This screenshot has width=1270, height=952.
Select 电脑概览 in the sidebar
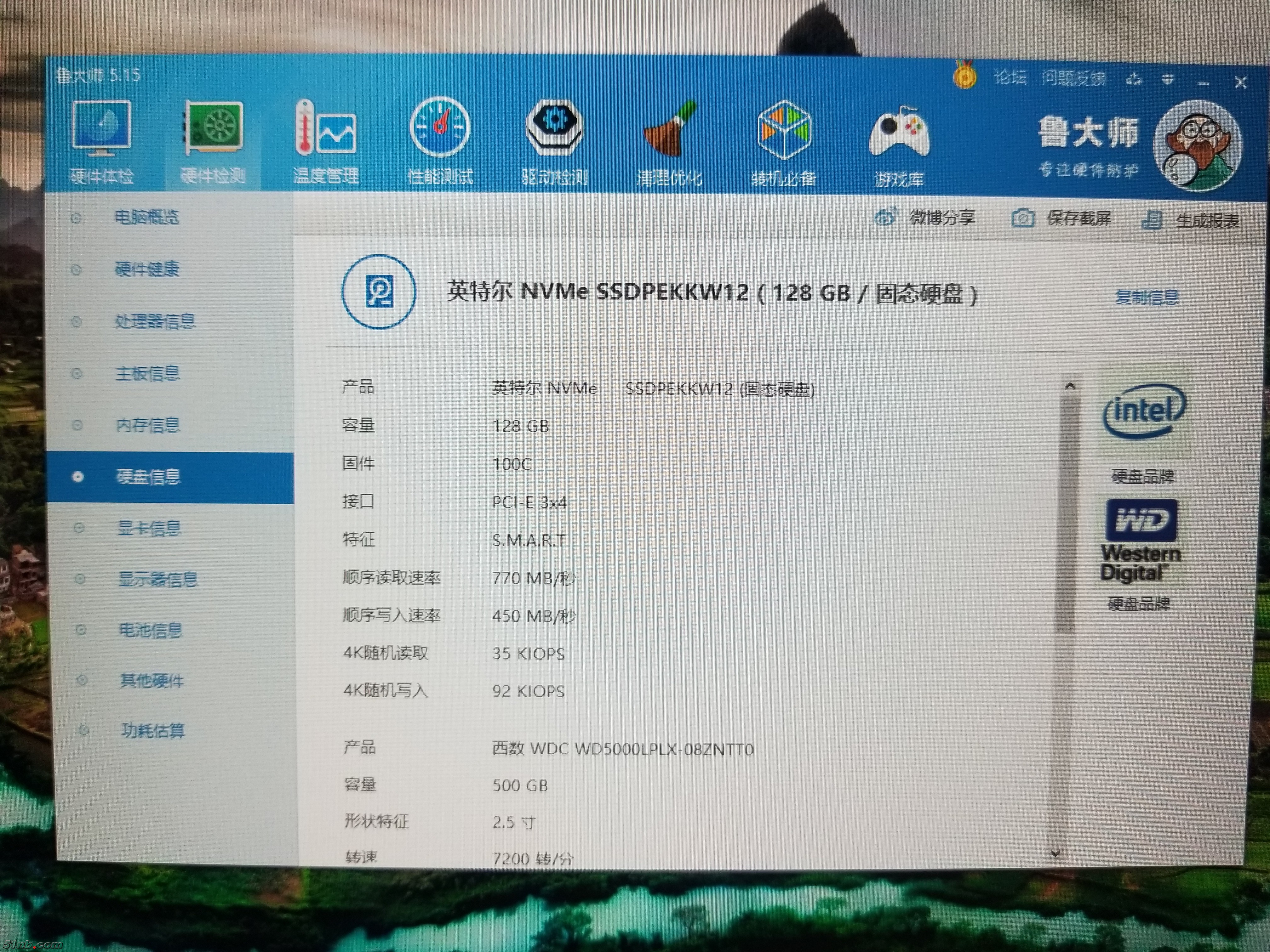(x=147, y=218)
